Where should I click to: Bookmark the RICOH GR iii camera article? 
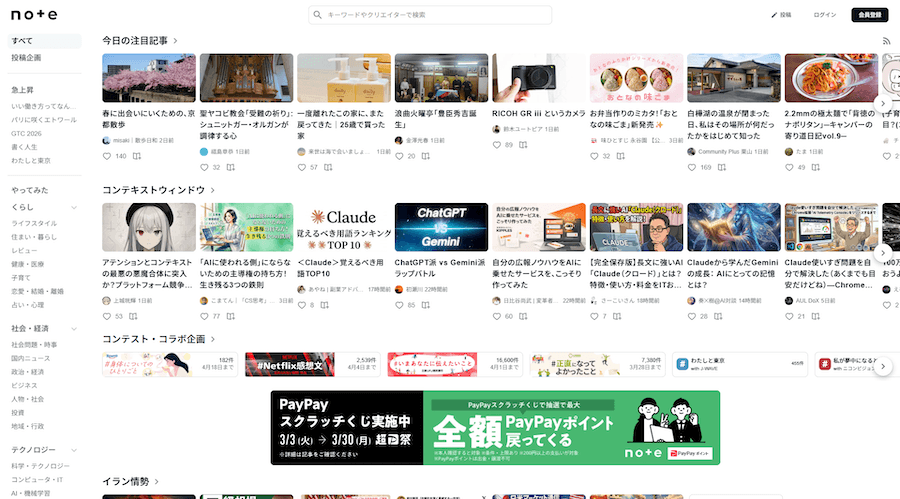coord(524,145)
